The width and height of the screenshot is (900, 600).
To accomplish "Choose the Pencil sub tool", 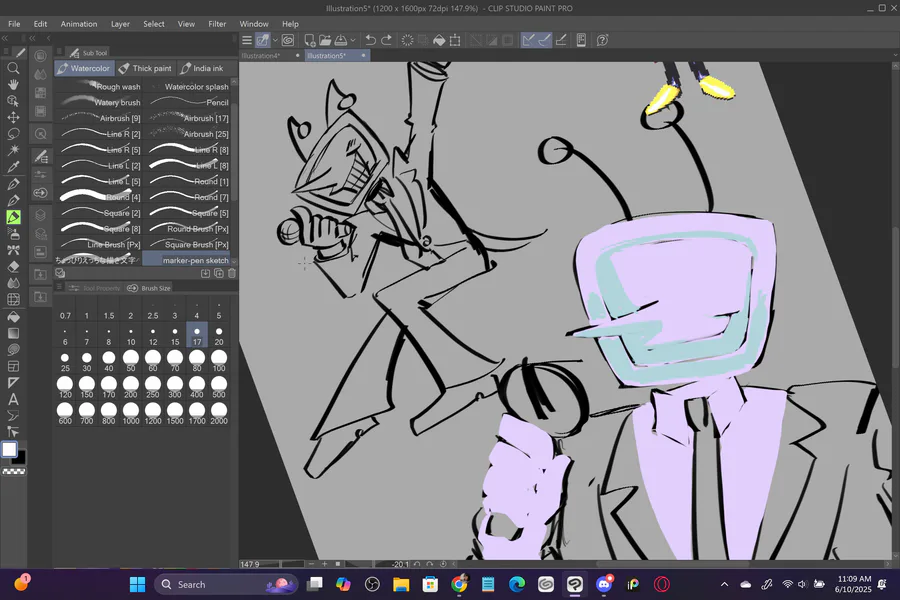I will [187, 102].
